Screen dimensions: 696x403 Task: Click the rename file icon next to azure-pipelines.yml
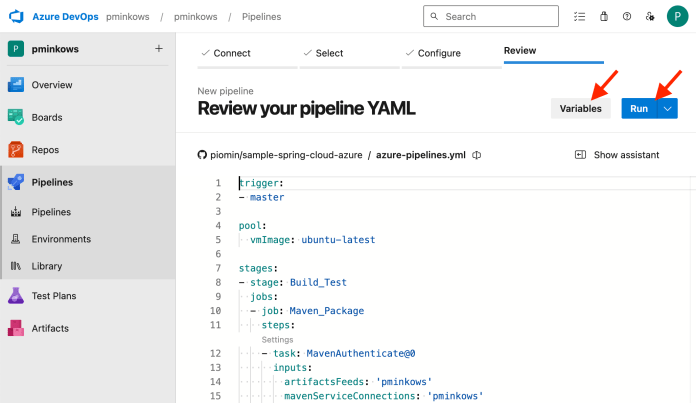pos(477,155)
